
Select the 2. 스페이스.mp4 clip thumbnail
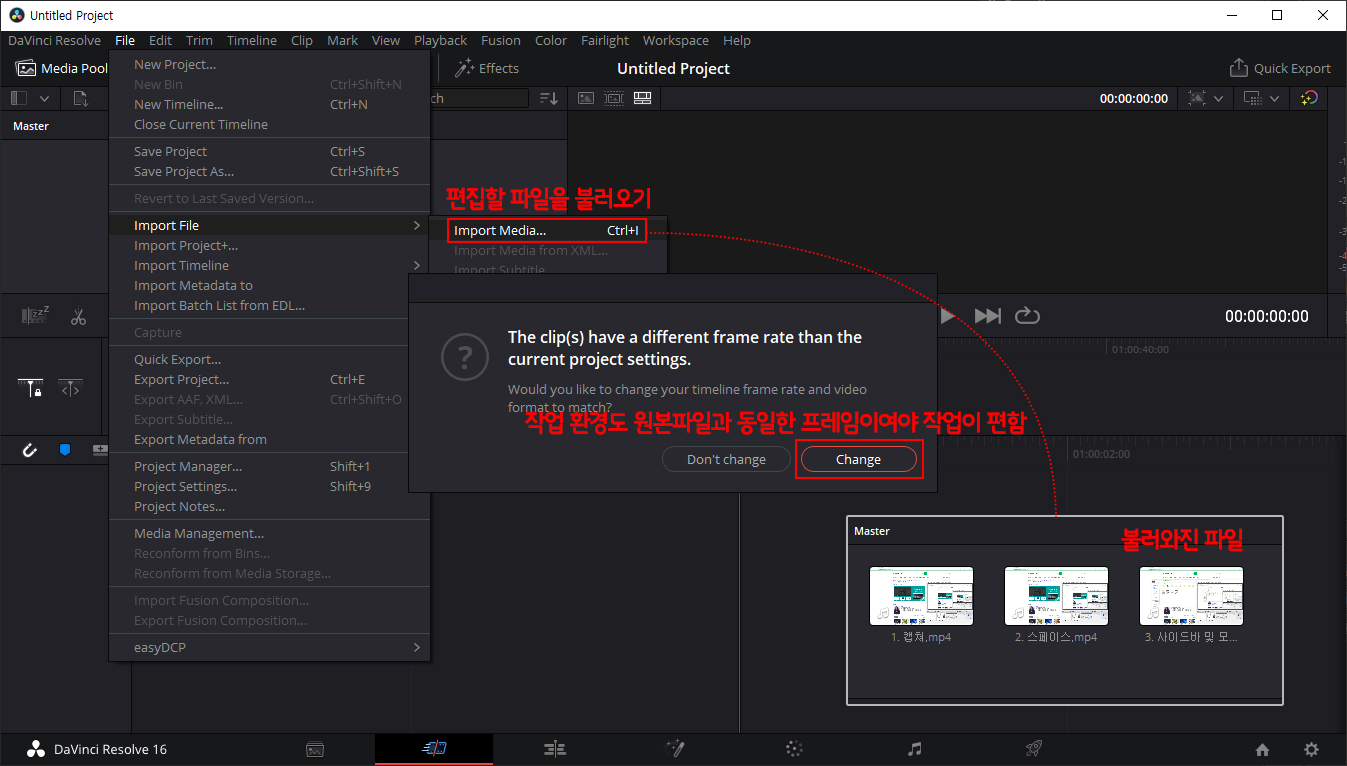point(1056,596)
